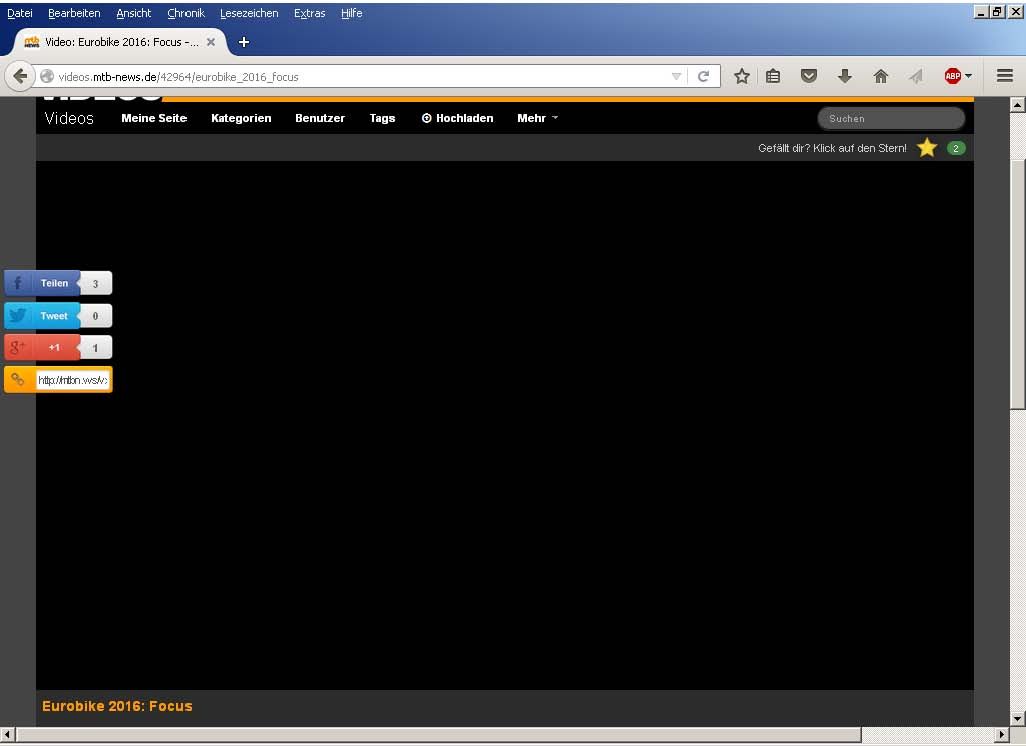Image resolution: width=1026 pixels, height=746 pixels.
Task: Open the downloads arrow icon
Action: click(x=845, y=77)
